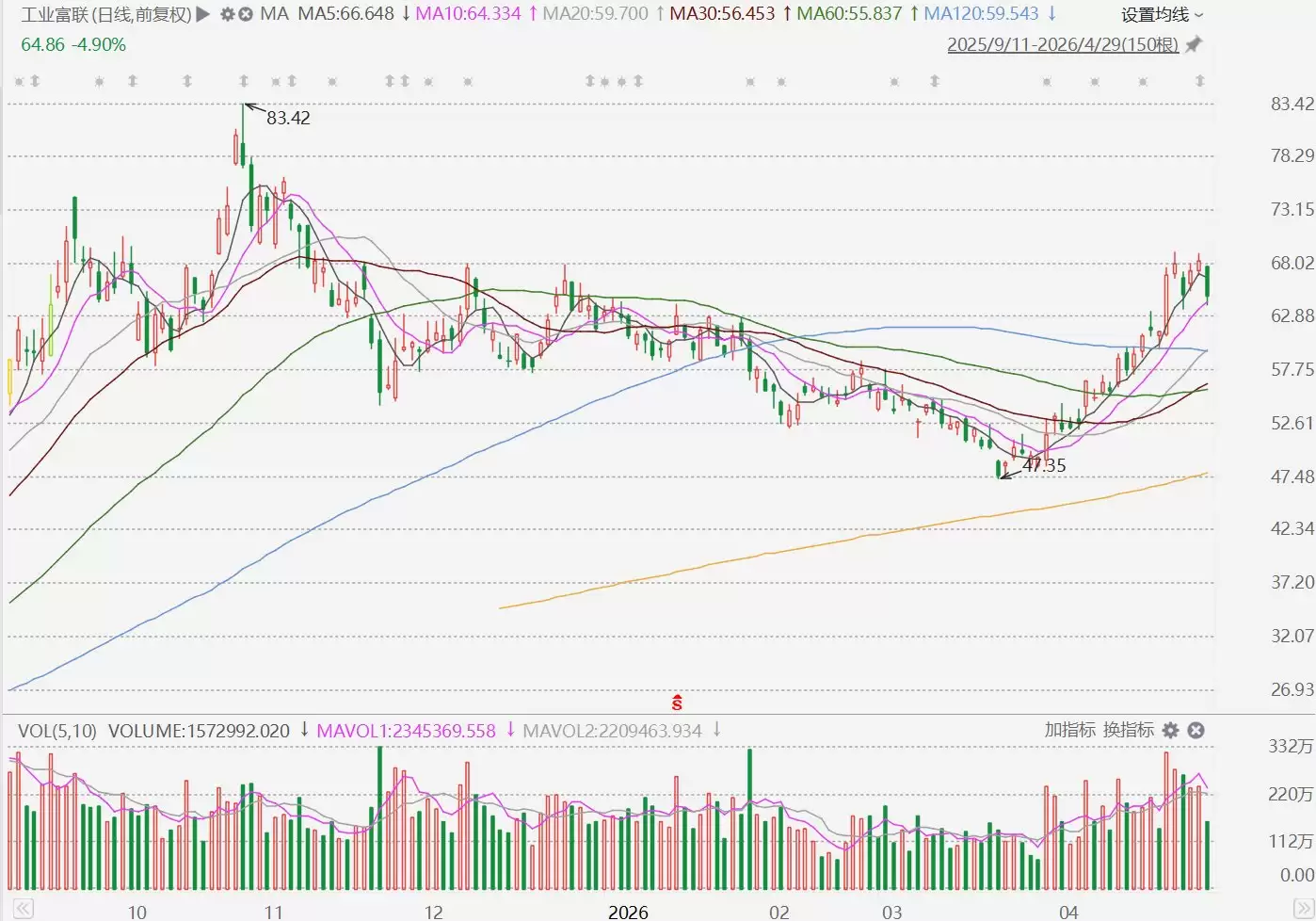The height and width of the screenshot is (921, 1316).
Task: Click the pin icon beside date range
Action: point(1194,44)
